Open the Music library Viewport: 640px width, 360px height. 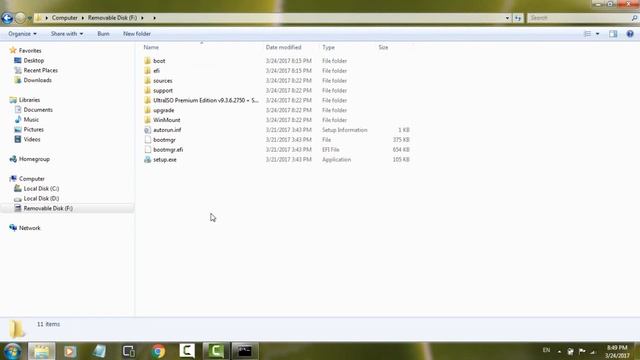(31, 120)
